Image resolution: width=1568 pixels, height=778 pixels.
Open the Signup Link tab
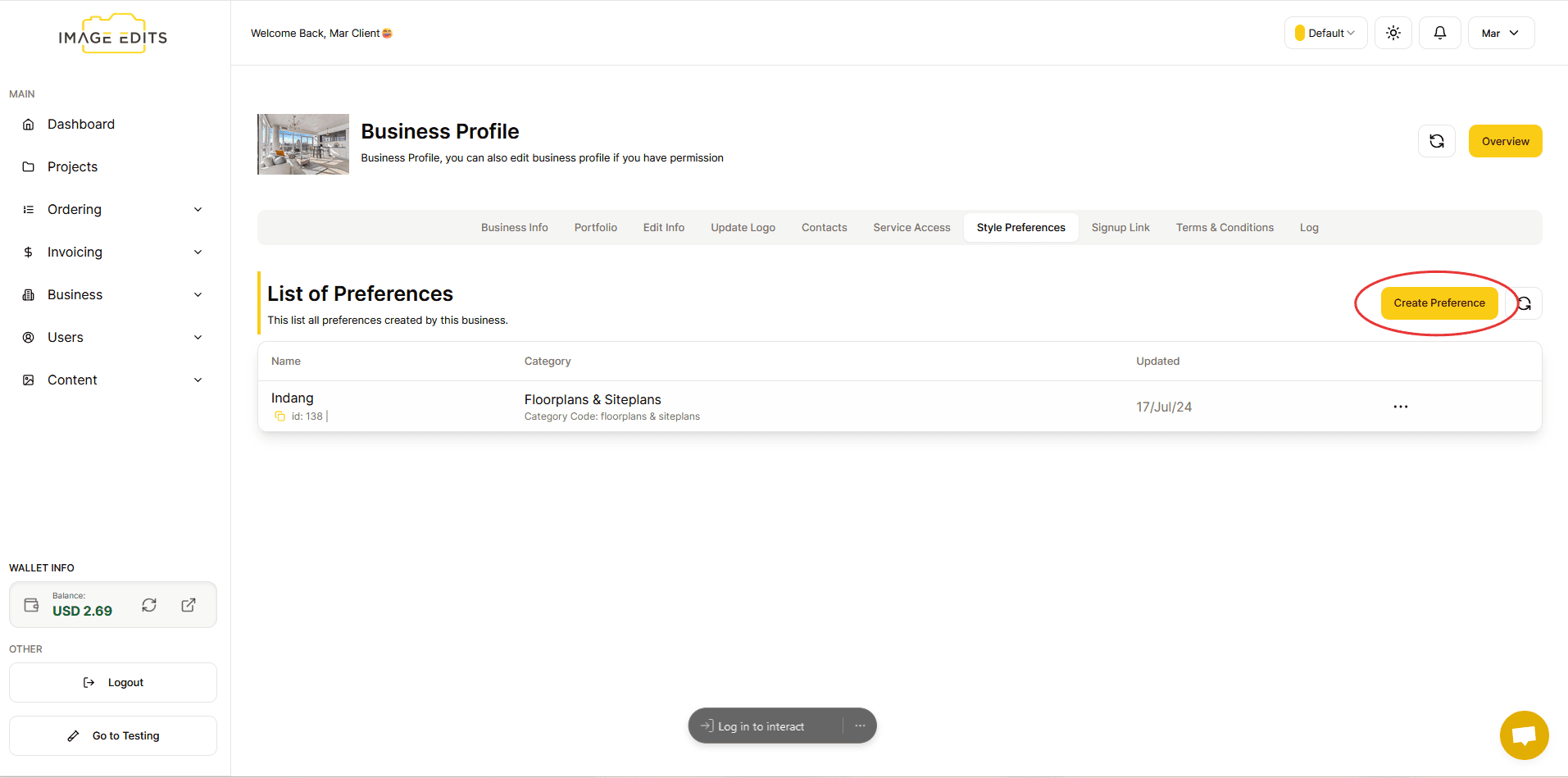[x=1120, y=227]
